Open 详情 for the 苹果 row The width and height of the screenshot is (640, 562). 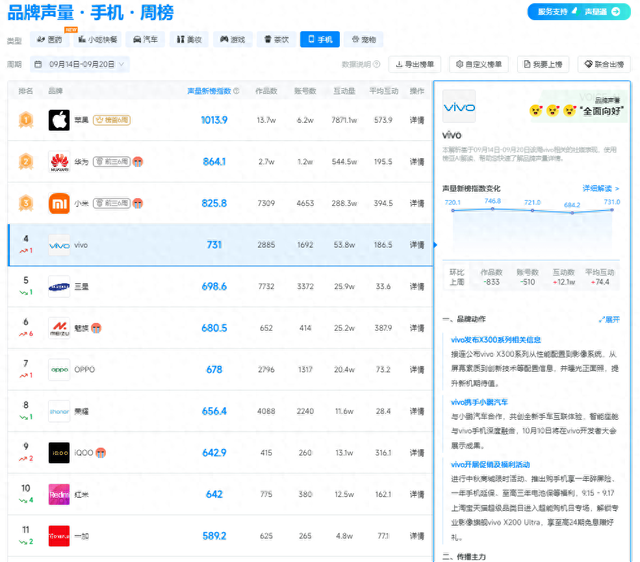point(417,120)
